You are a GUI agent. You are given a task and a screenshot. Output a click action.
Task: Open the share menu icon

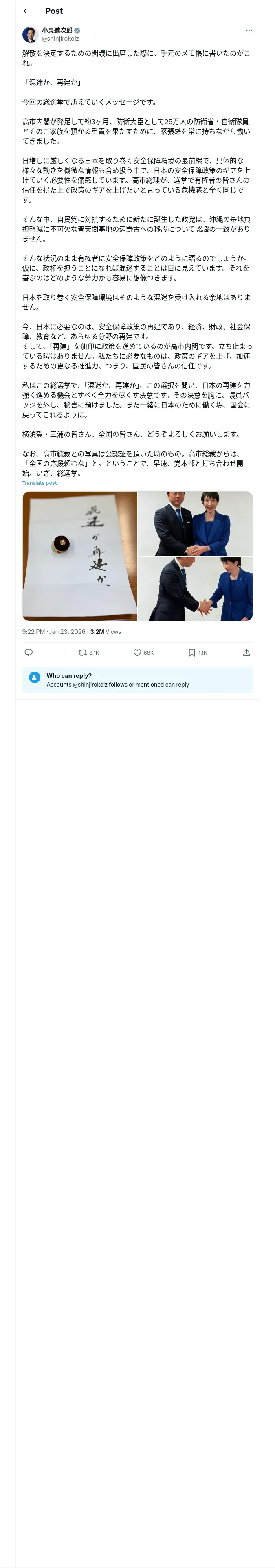246,653
